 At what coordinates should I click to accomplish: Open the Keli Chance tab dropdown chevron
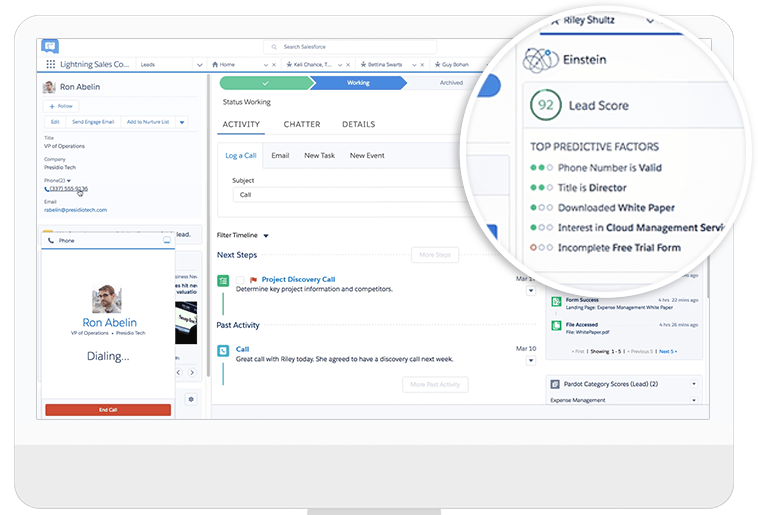[x=340, y=65]
